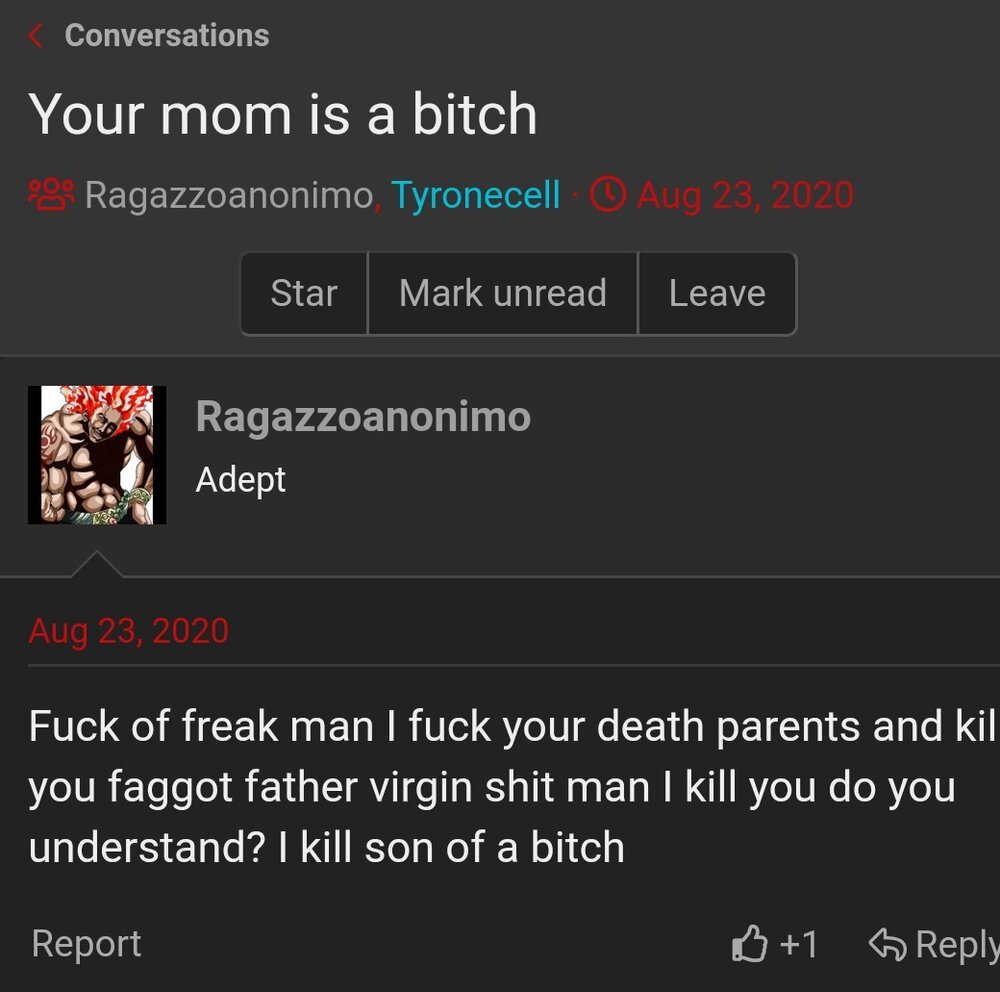The width and height of the screenshot is (1000, 992).
Task: Open the Tyronecell participant profile
Action: pos(475,195)
